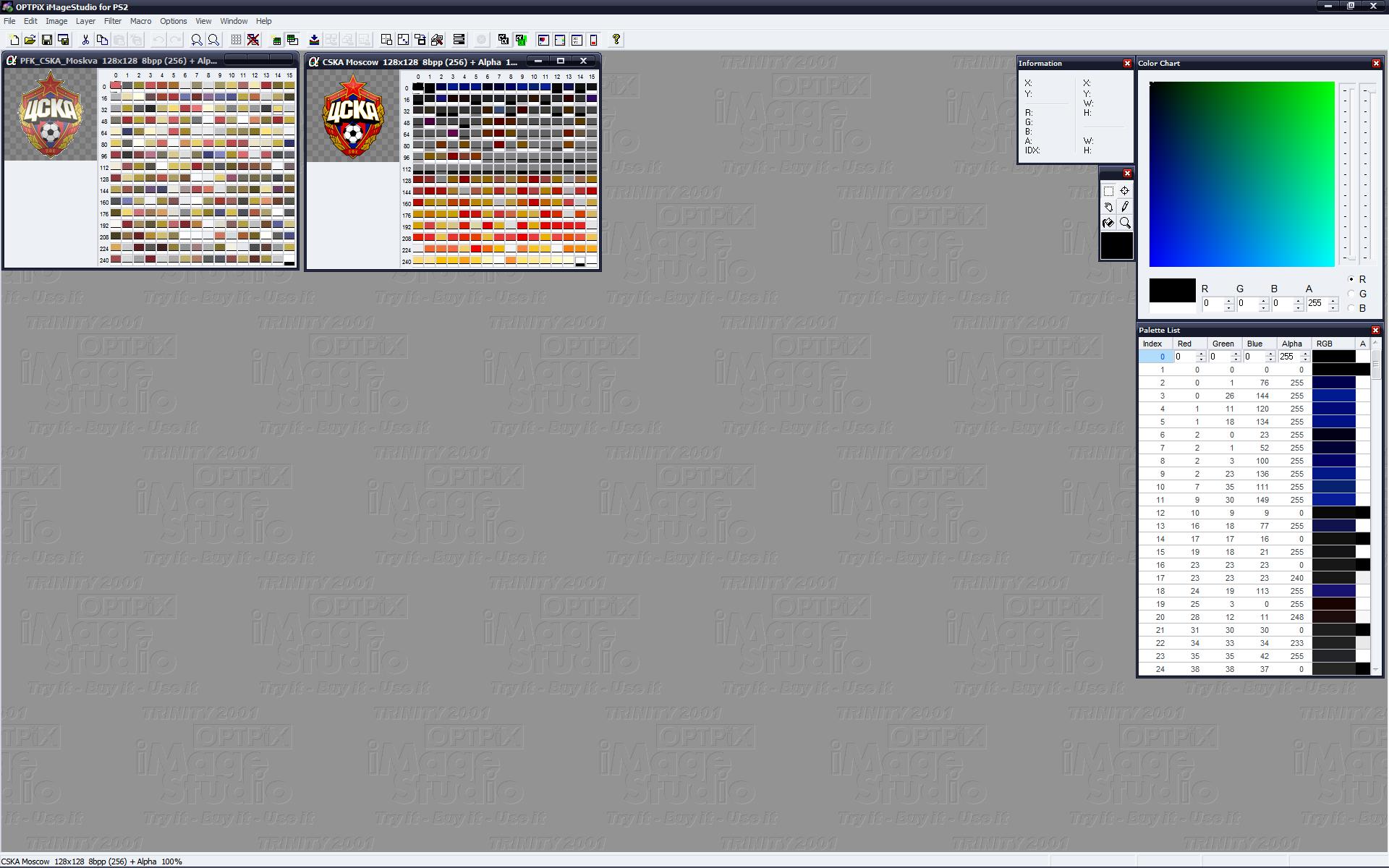The image size is (1389, 868).
Task: Click the black foreground color swatch in toolbox
Action: (x=1116, y=246)
